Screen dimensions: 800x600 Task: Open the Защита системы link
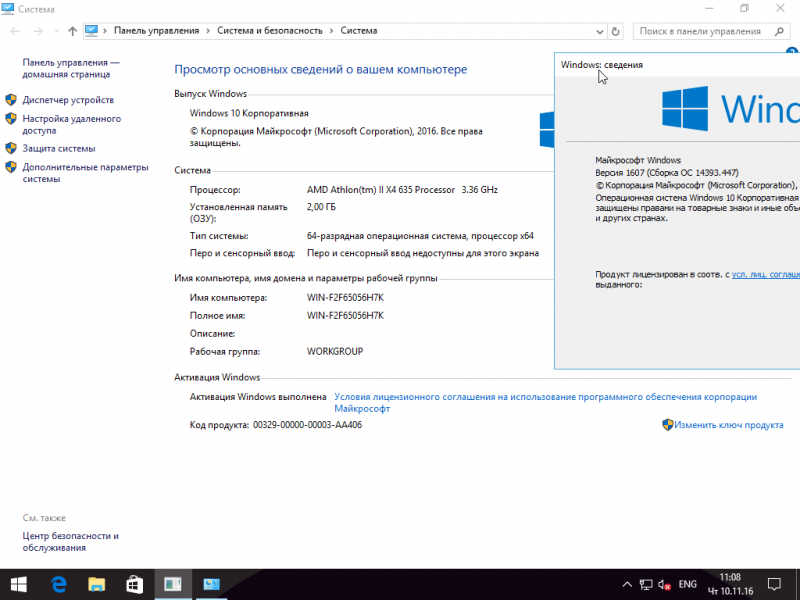(59, 148)
